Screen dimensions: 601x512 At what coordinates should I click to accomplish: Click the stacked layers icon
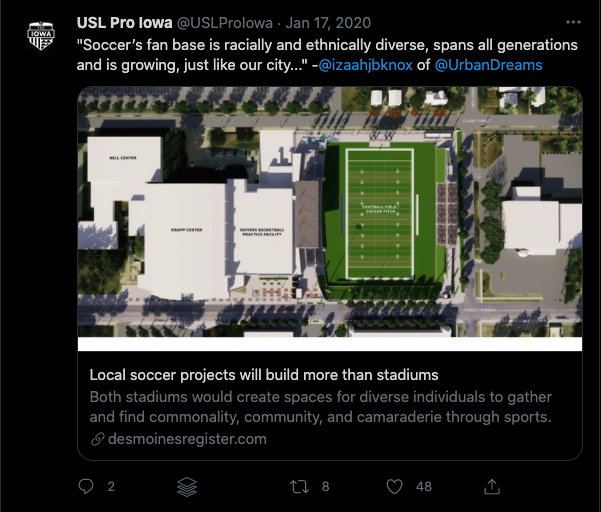187,487
